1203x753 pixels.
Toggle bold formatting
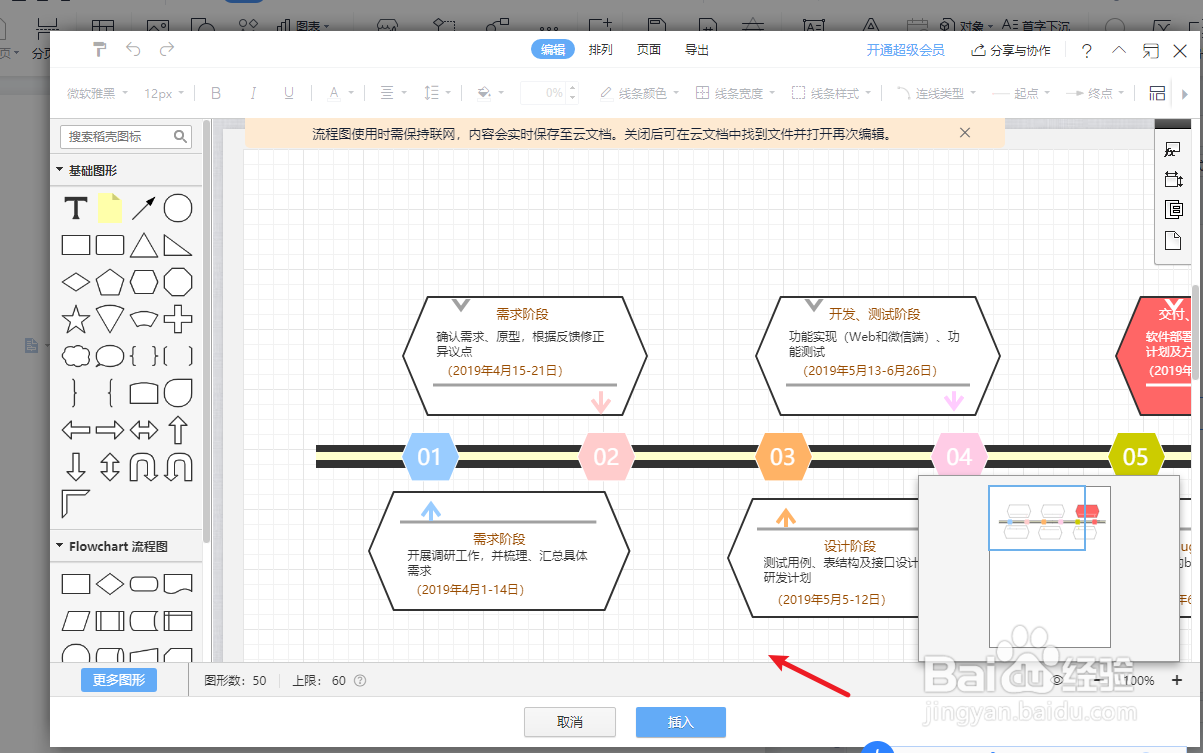point(215,93)
